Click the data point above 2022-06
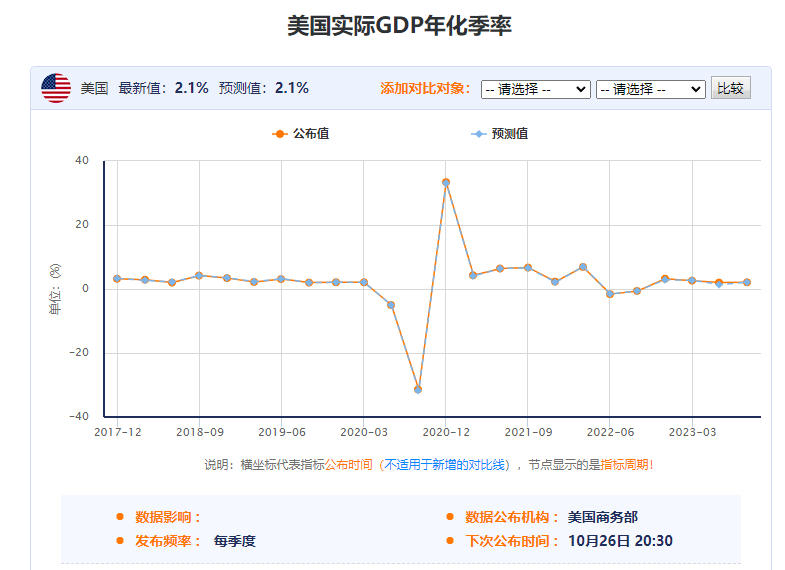This screenshot has width=785, height=570. pos(610,294)
